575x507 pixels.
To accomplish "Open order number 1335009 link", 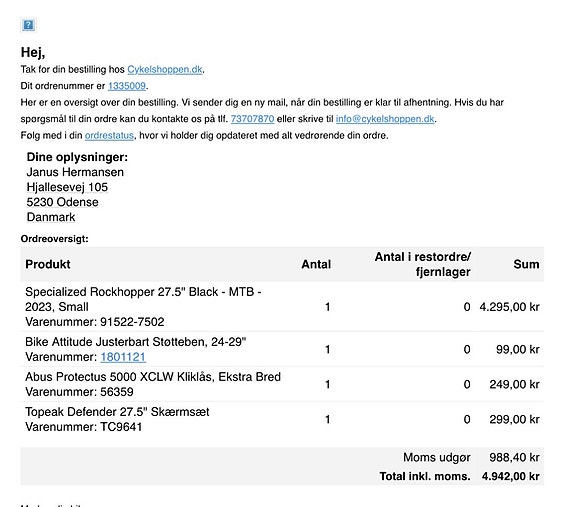I will (127, 86).
